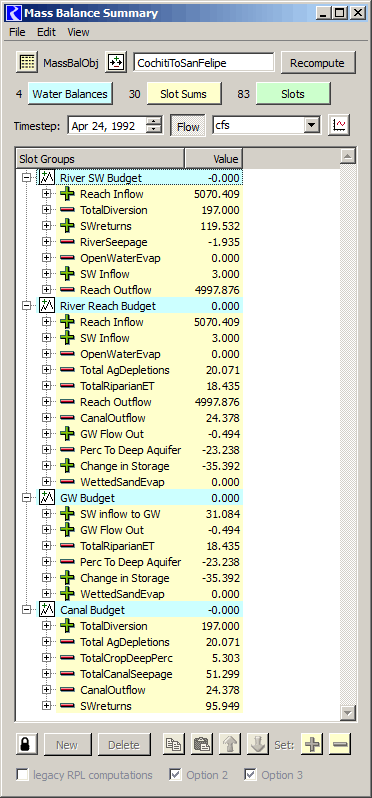The image size is (372, 798).
Task: Open the cfs units dropdown
Action: click(267, 125)
